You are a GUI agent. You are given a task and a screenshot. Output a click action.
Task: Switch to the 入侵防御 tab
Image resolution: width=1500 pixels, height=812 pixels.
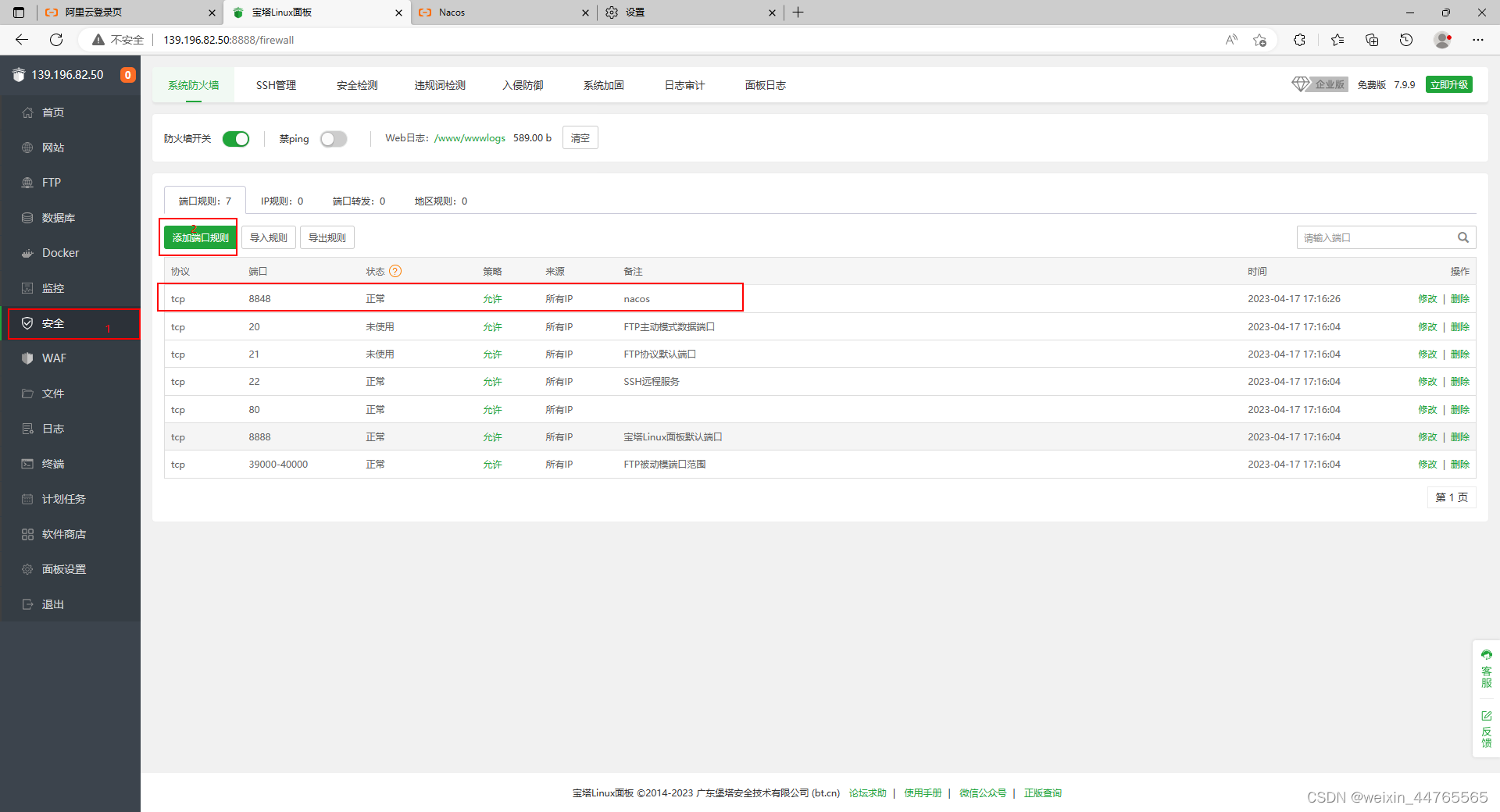(523, 85)
